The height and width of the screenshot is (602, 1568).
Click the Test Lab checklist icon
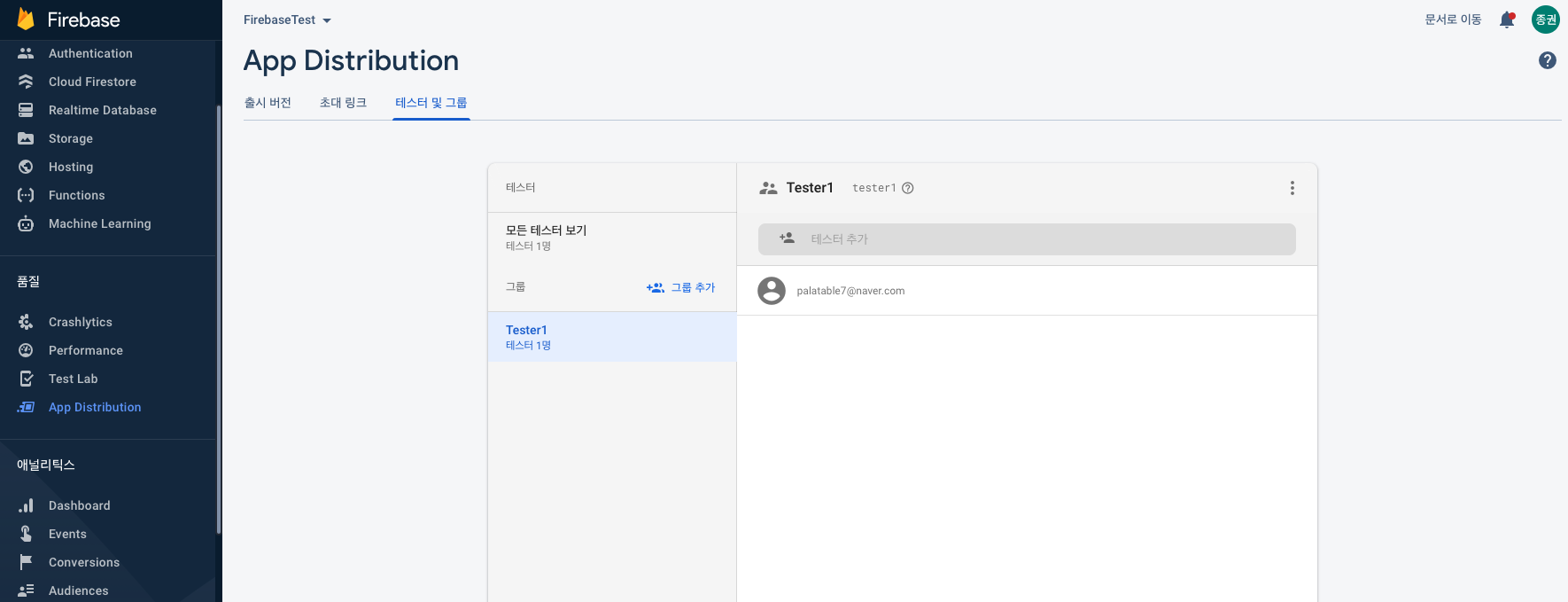[27, 379]
